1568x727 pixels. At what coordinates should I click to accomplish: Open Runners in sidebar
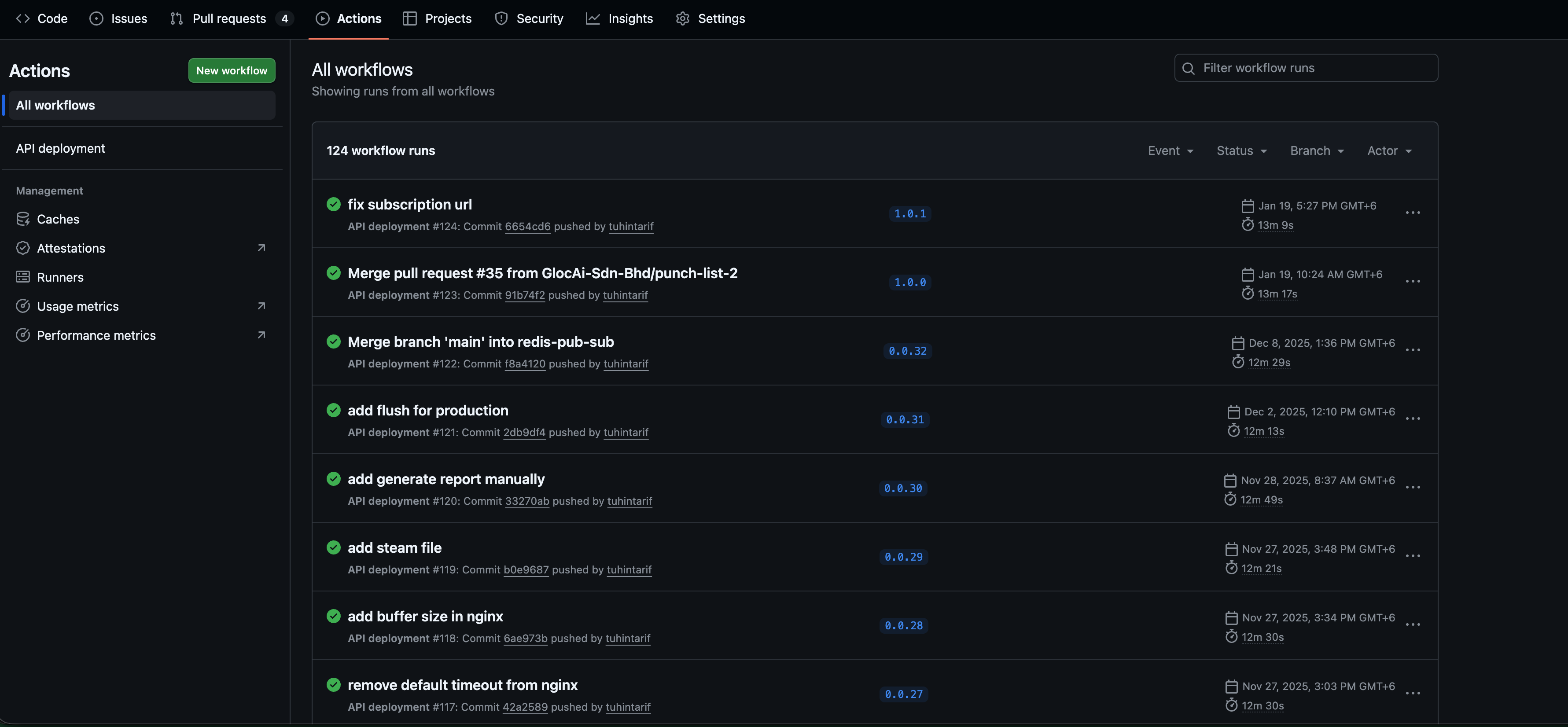point(60,277)
